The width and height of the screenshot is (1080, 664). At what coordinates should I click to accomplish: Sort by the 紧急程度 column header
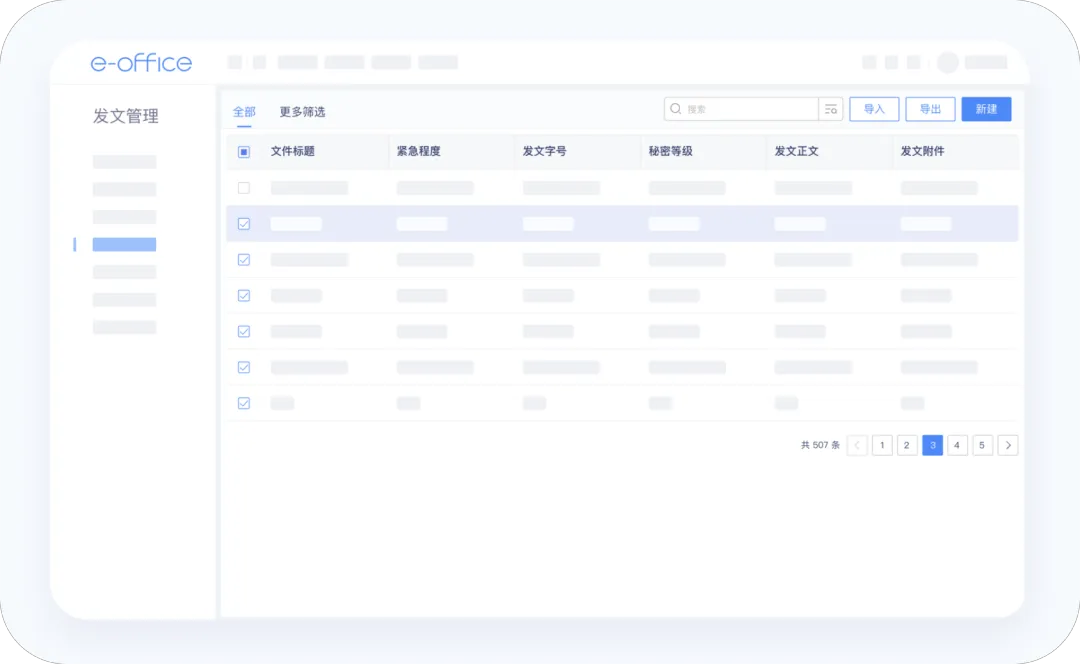[418, 152]
